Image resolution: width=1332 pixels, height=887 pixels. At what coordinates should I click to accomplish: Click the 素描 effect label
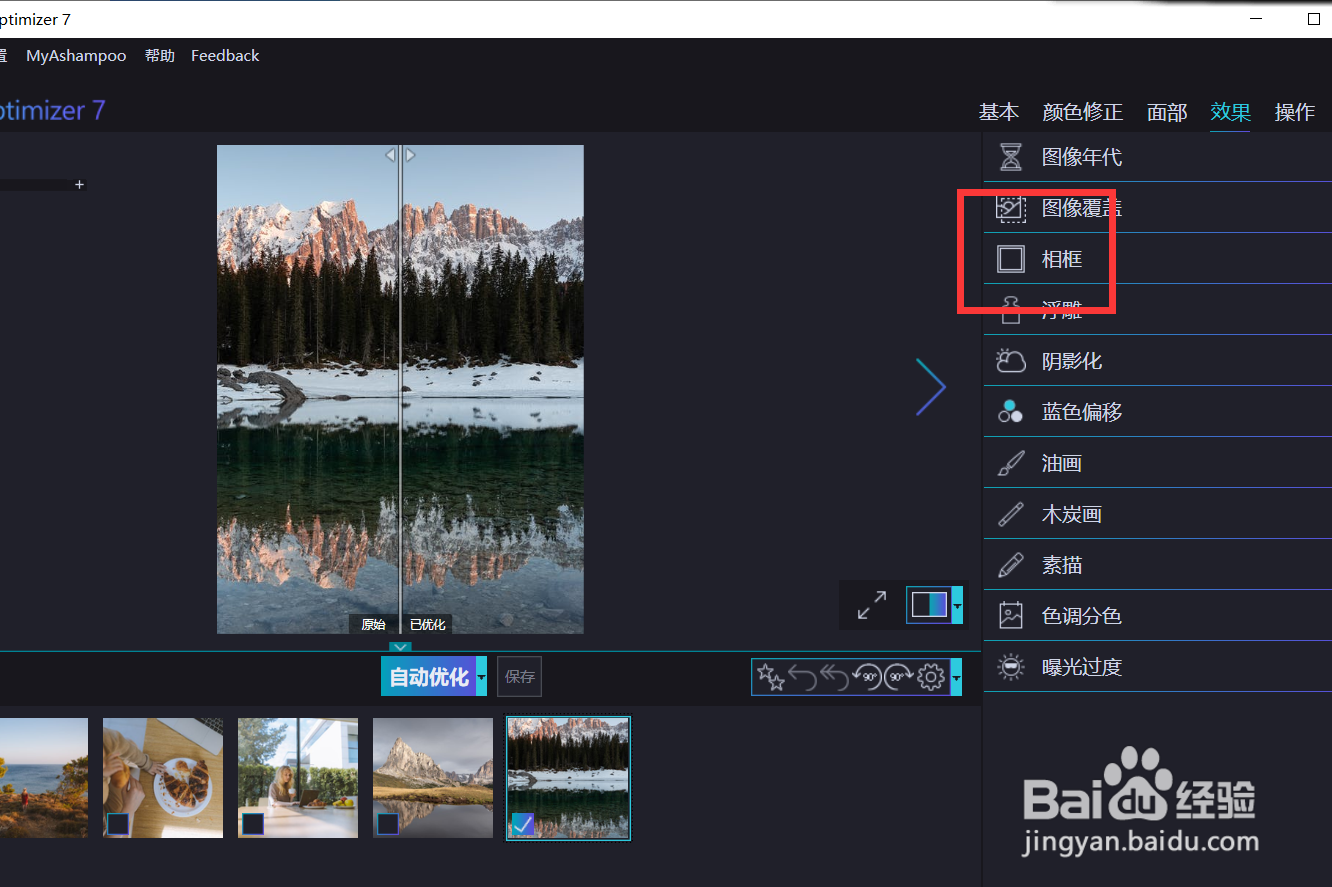tap(1062, 565)
